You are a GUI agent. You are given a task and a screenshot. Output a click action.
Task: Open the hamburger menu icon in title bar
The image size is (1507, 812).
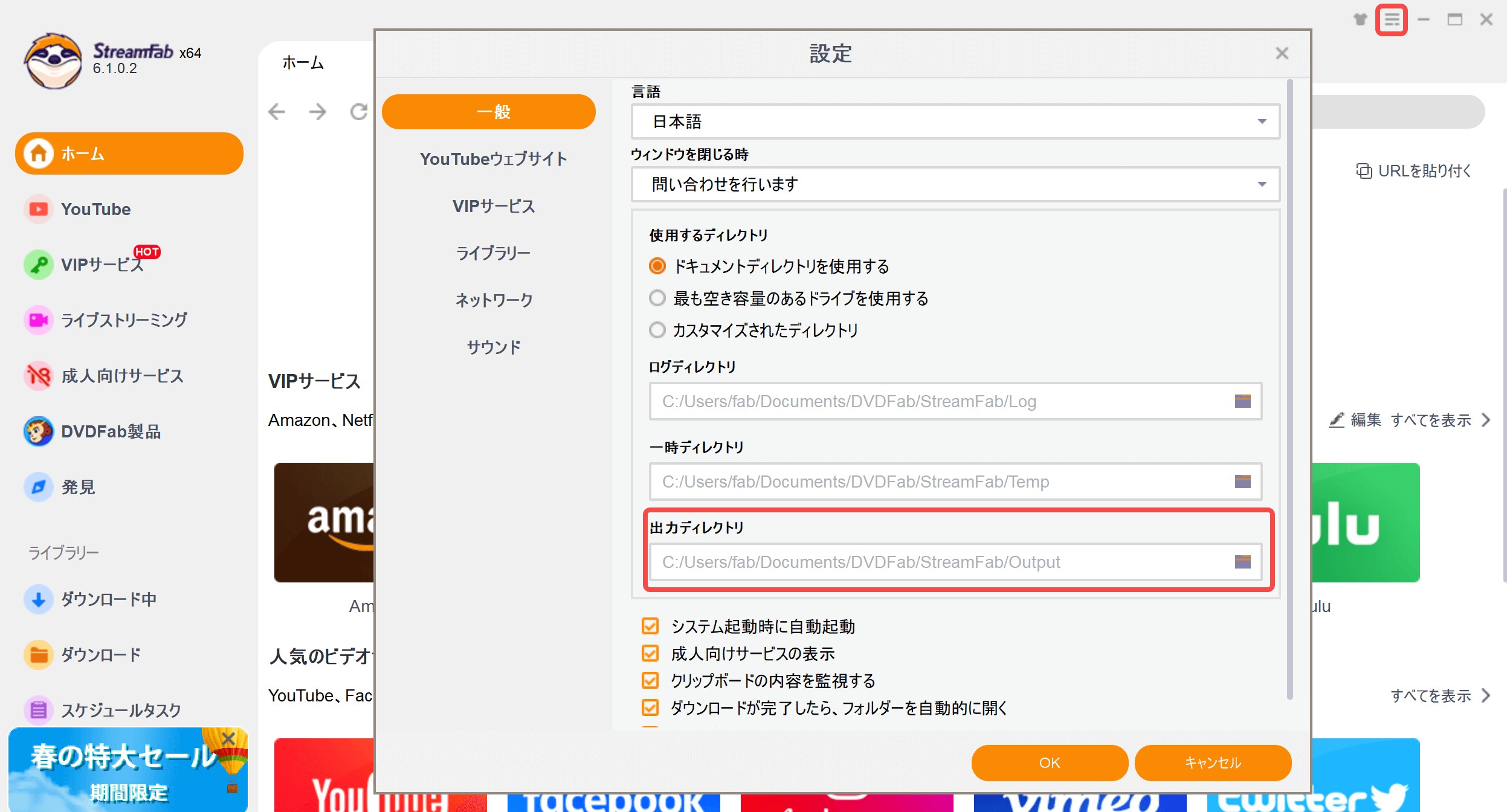click(x=1391, y=20)
